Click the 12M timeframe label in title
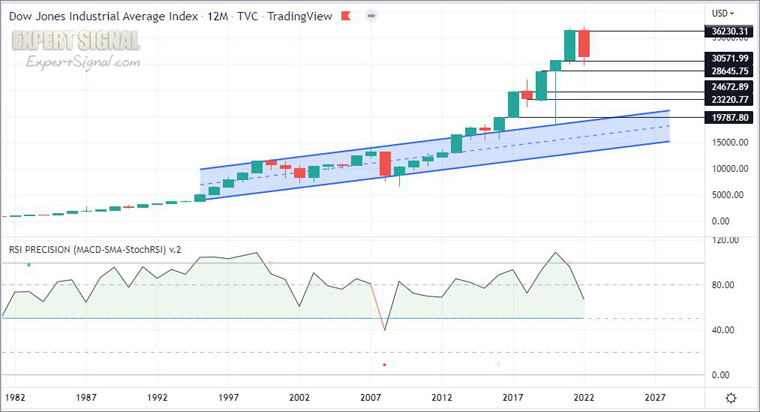760x412 pixels. pos(218,16)
